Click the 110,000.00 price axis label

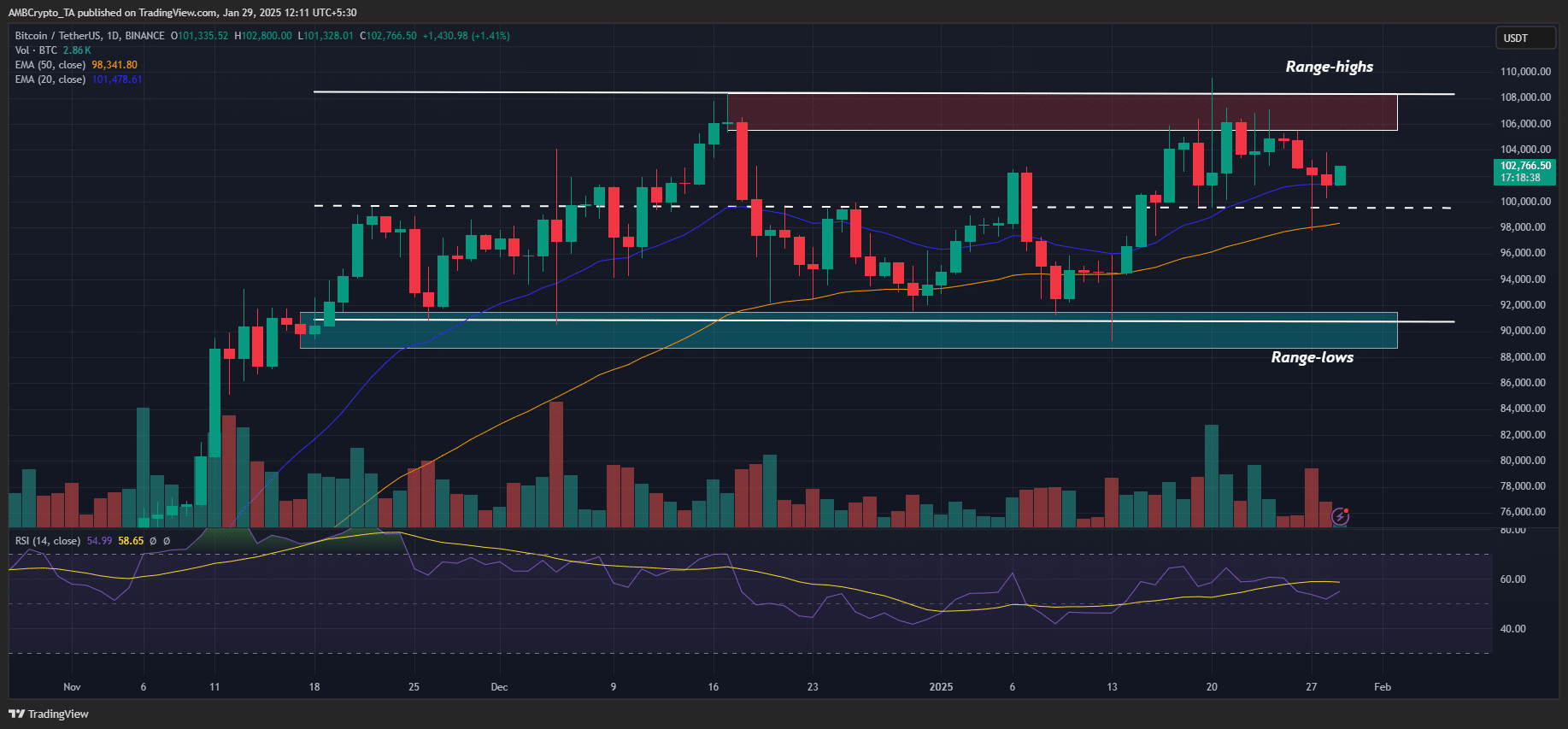click(x=1525, y=72)
